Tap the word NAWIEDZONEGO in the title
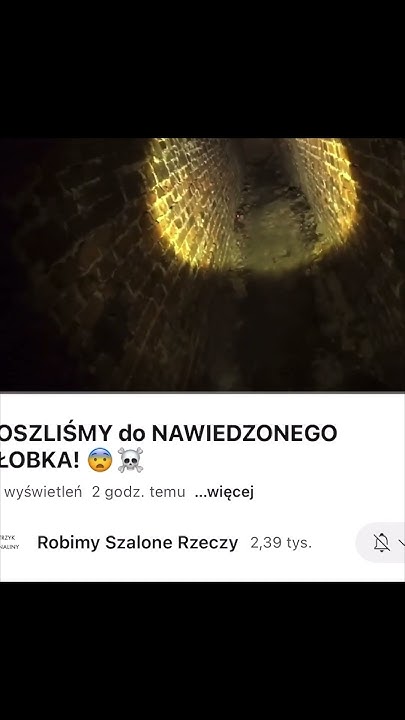 point(244,433)
